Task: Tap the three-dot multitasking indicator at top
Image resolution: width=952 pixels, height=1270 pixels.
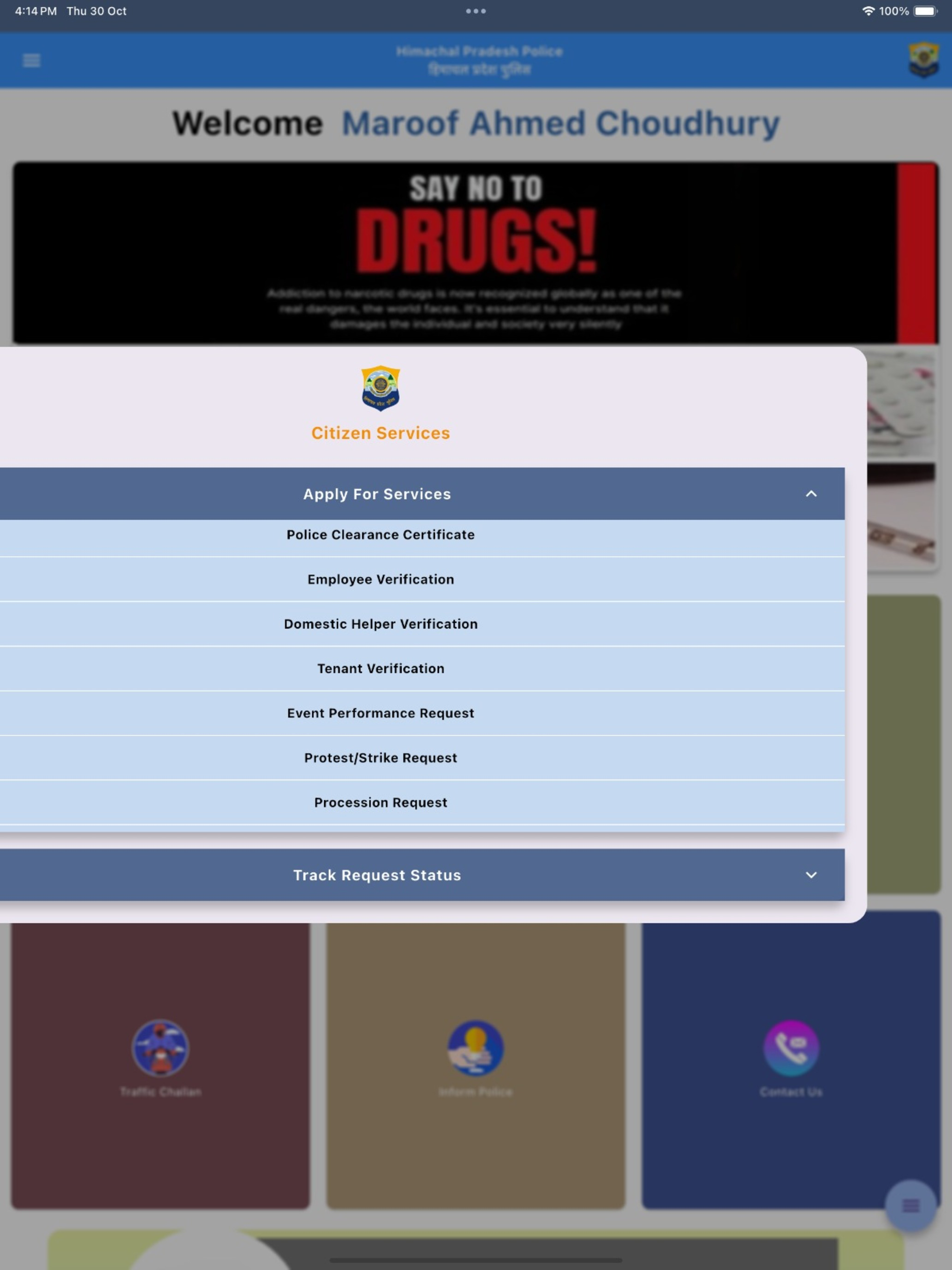Action: click(476, 11)
